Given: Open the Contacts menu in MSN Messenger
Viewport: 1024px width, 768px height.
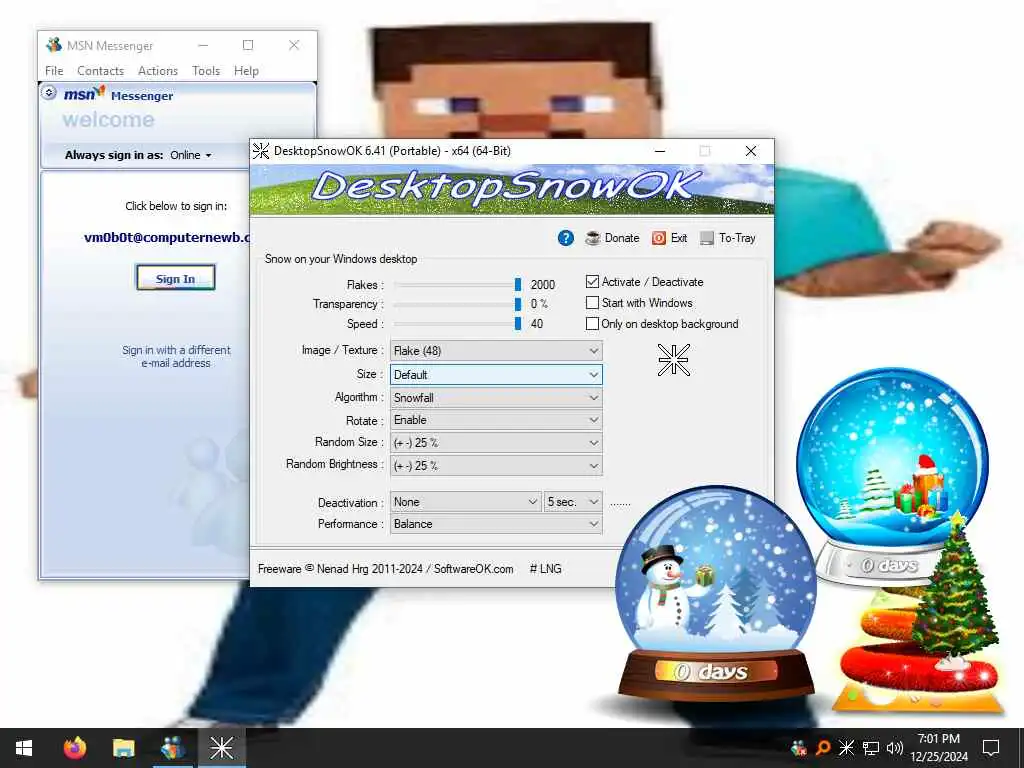Looking at the screenshot, I should (x=101, y=71).
